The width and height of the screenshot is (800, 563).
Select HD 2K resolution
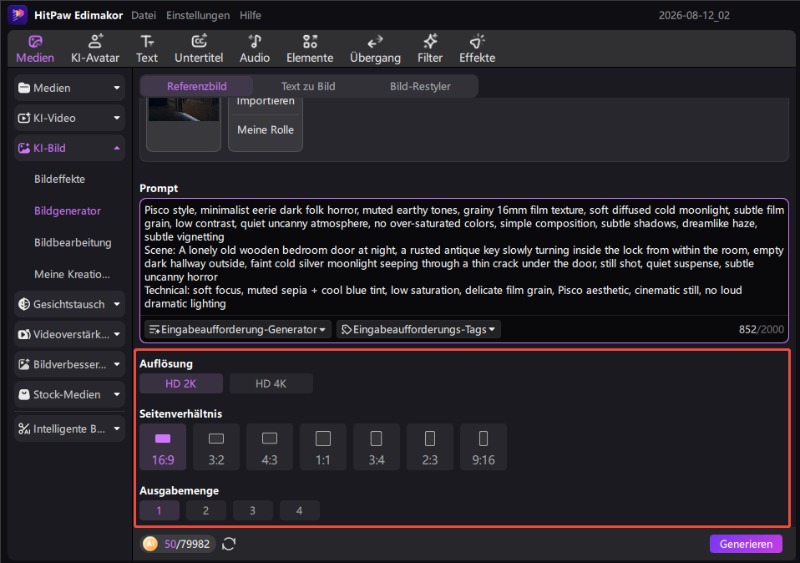[181, 383]
